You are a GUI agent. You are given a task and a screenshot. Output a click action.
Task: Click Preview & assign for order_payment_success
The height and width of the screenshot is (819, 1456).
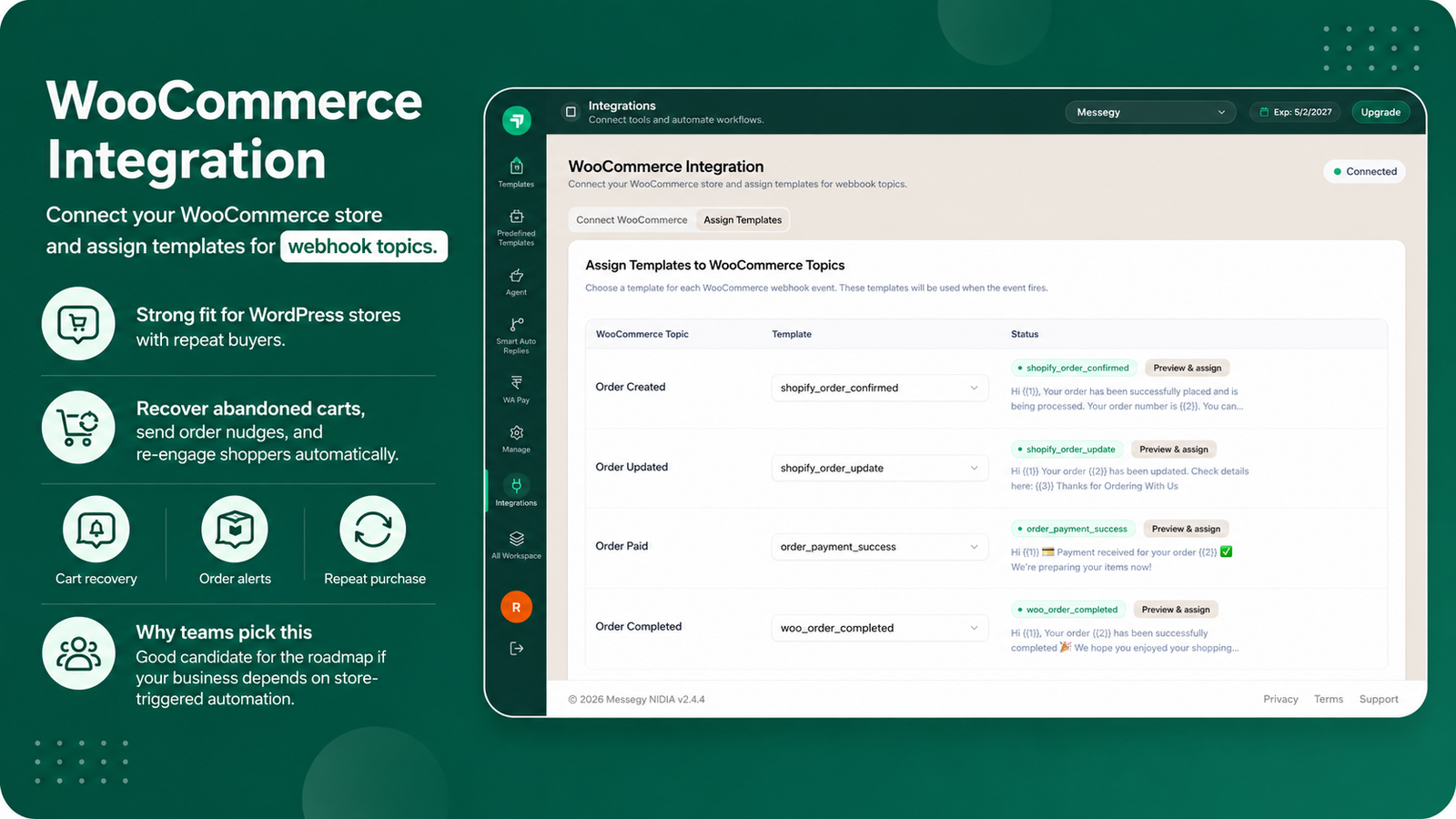[1186, 529]
